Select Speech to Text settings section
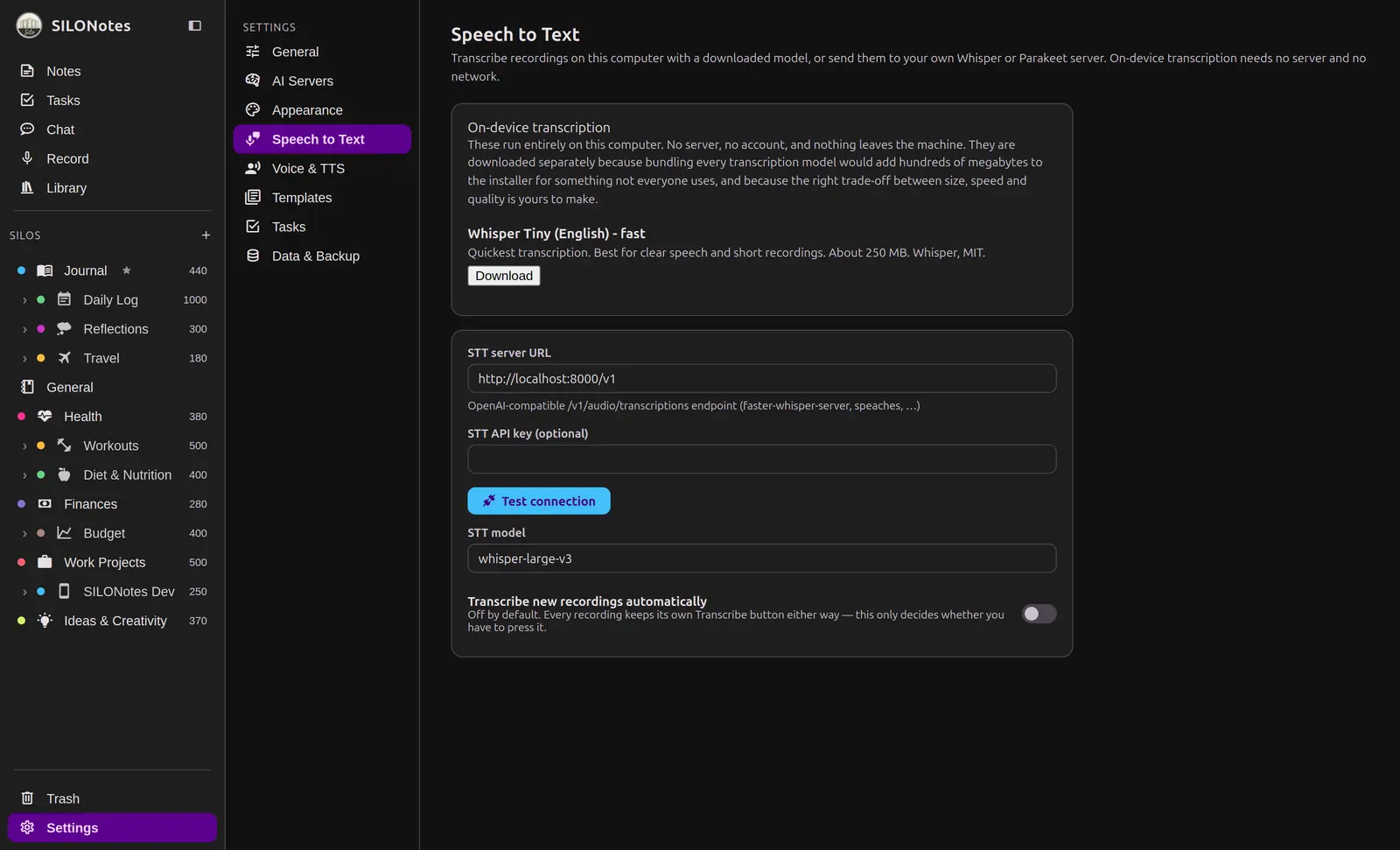 pos(322,139)
